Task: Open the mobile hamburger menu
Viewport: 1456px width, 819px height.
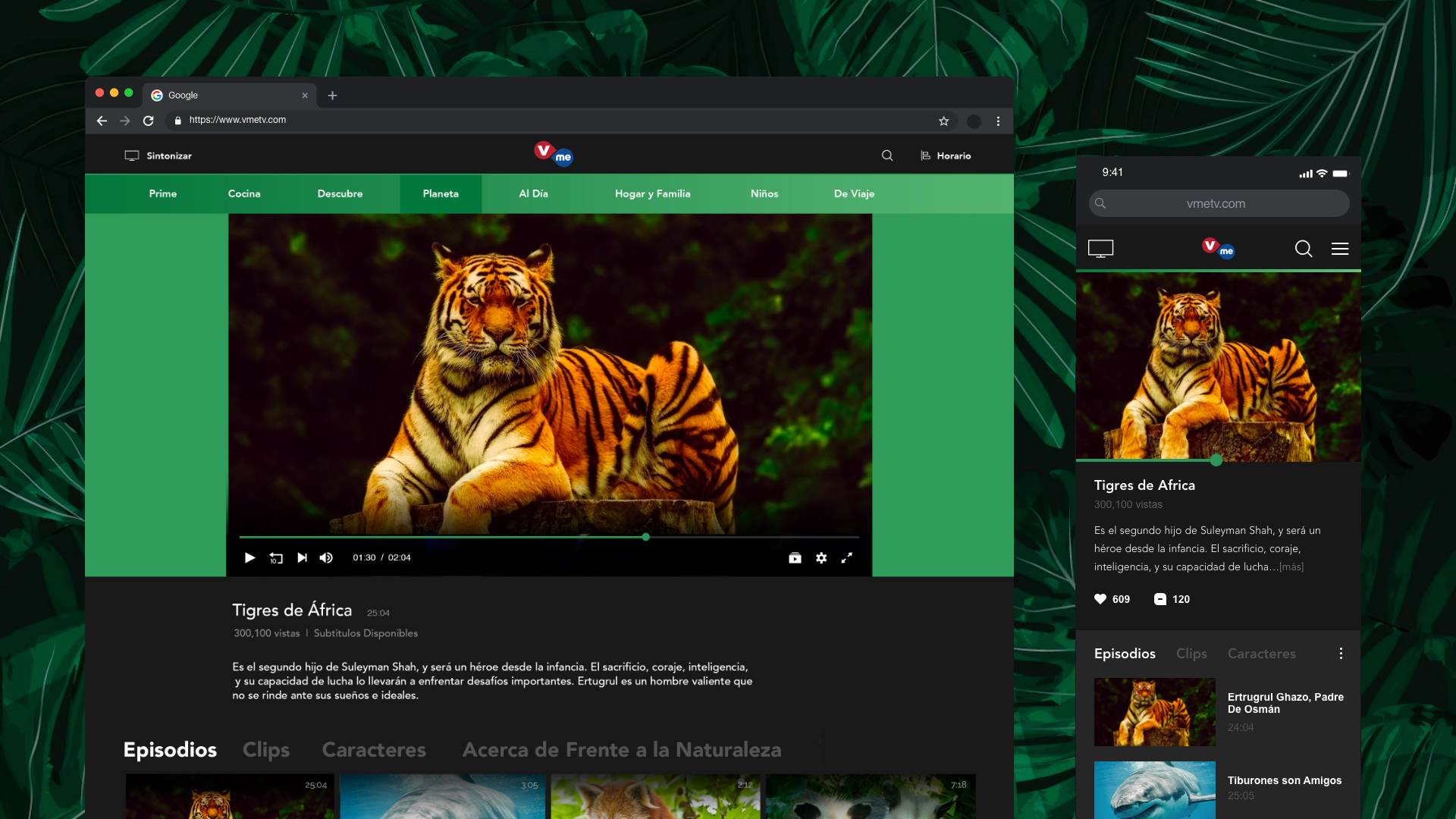Action: (x=1340, y=249)
